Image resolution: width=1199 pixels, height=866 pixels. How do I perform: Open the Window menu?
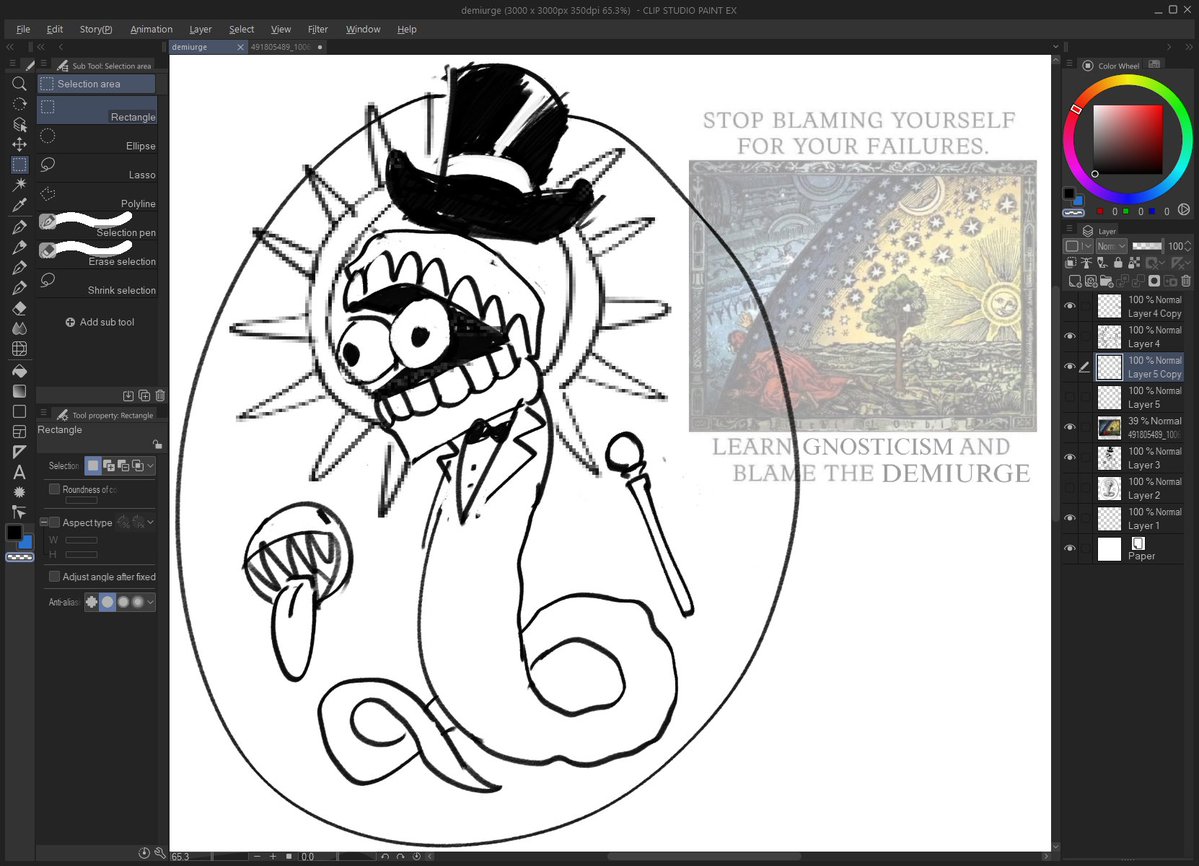(362, 29)
